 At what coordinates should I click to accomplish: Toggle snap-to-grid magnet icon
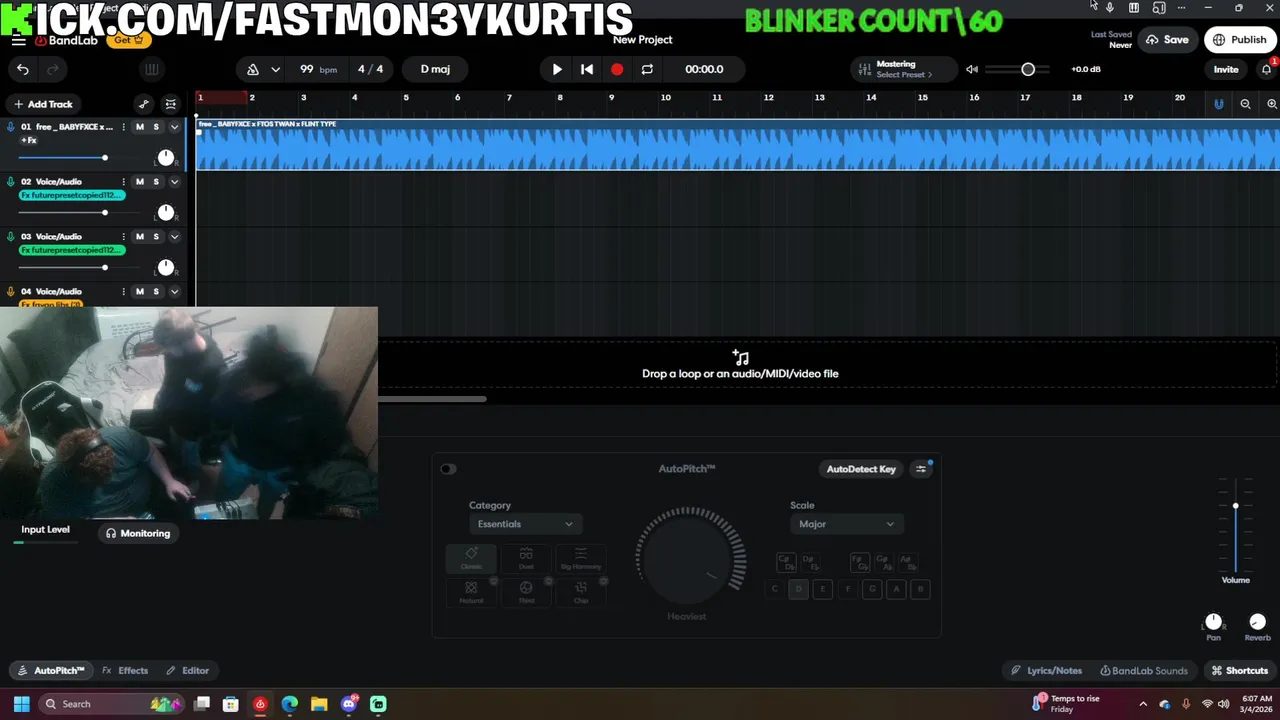1218,104
